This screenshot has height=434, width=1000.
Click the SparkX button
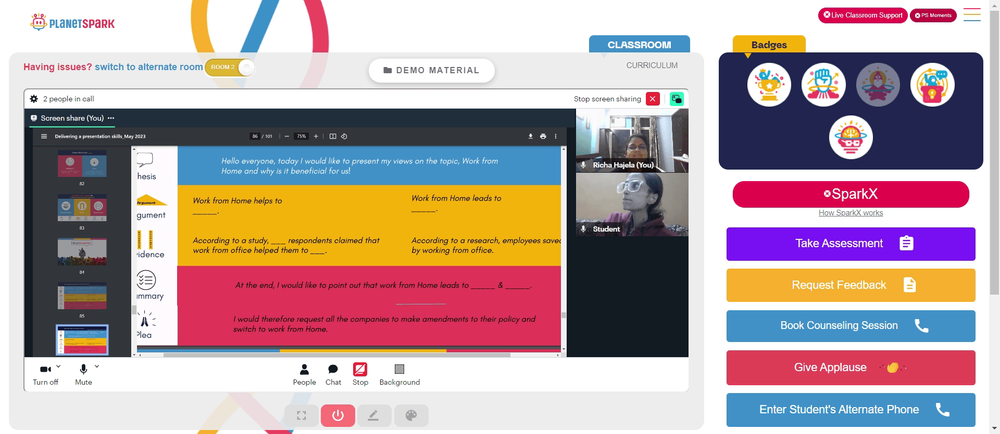pos(851,194)
